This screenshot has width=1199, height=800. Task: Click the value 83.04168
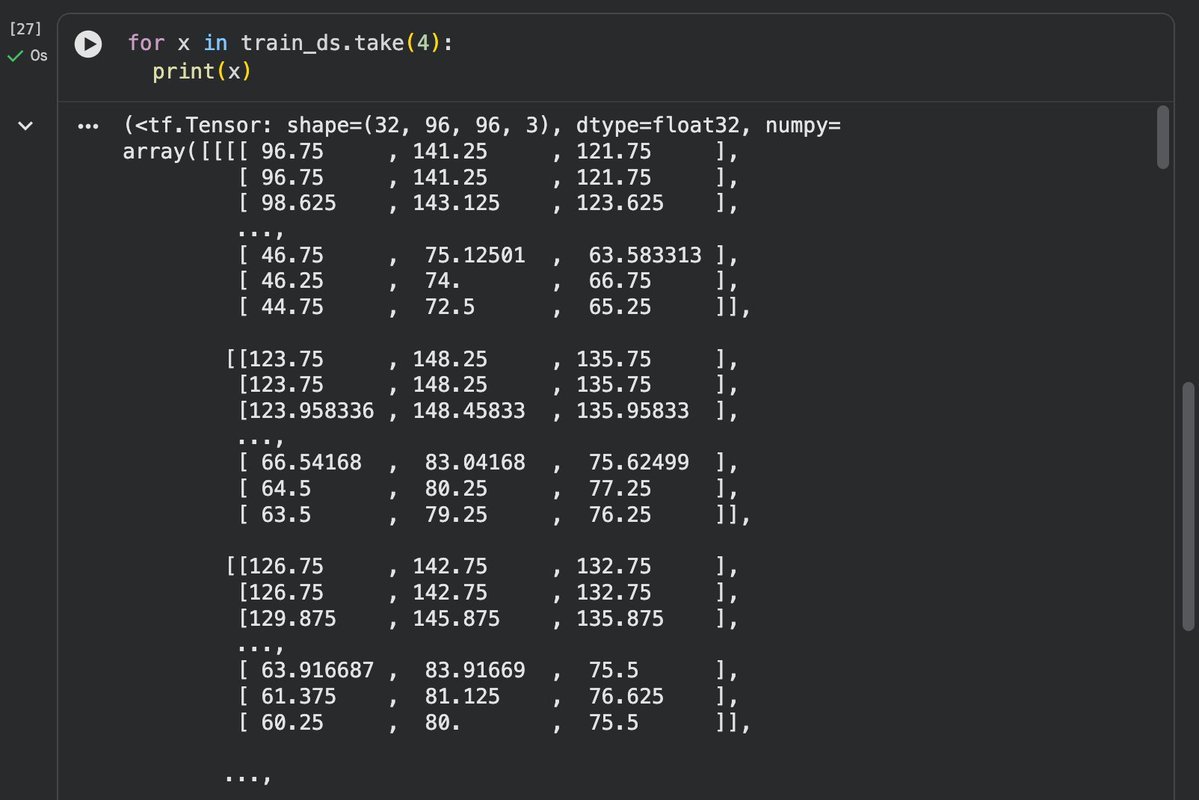point(475,463)
